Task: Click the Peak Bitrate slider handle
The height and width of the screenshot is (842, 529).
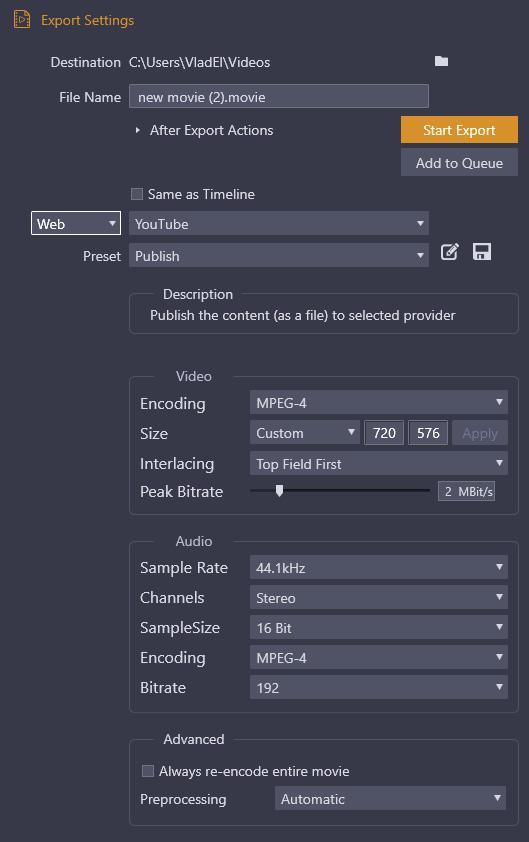Action: (x=279, y=490)
